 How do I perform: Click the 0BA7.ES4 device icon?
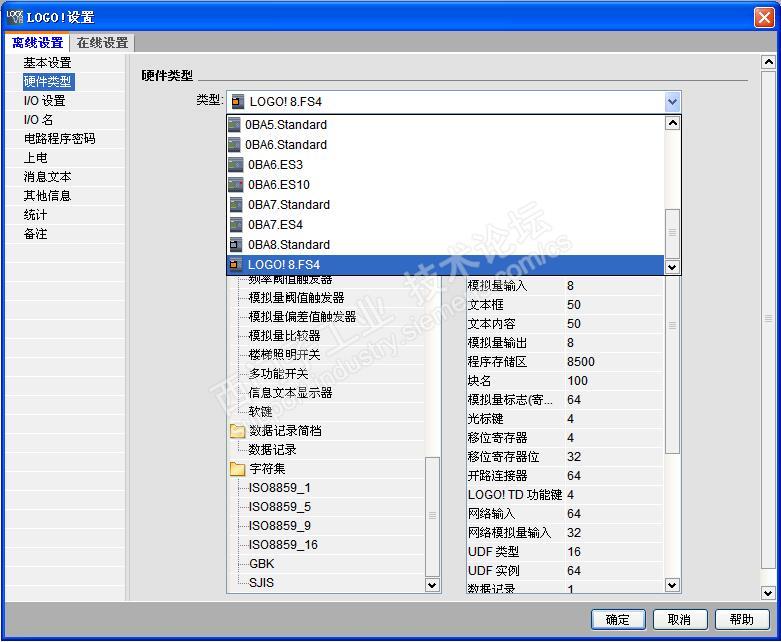click(236, 225)
